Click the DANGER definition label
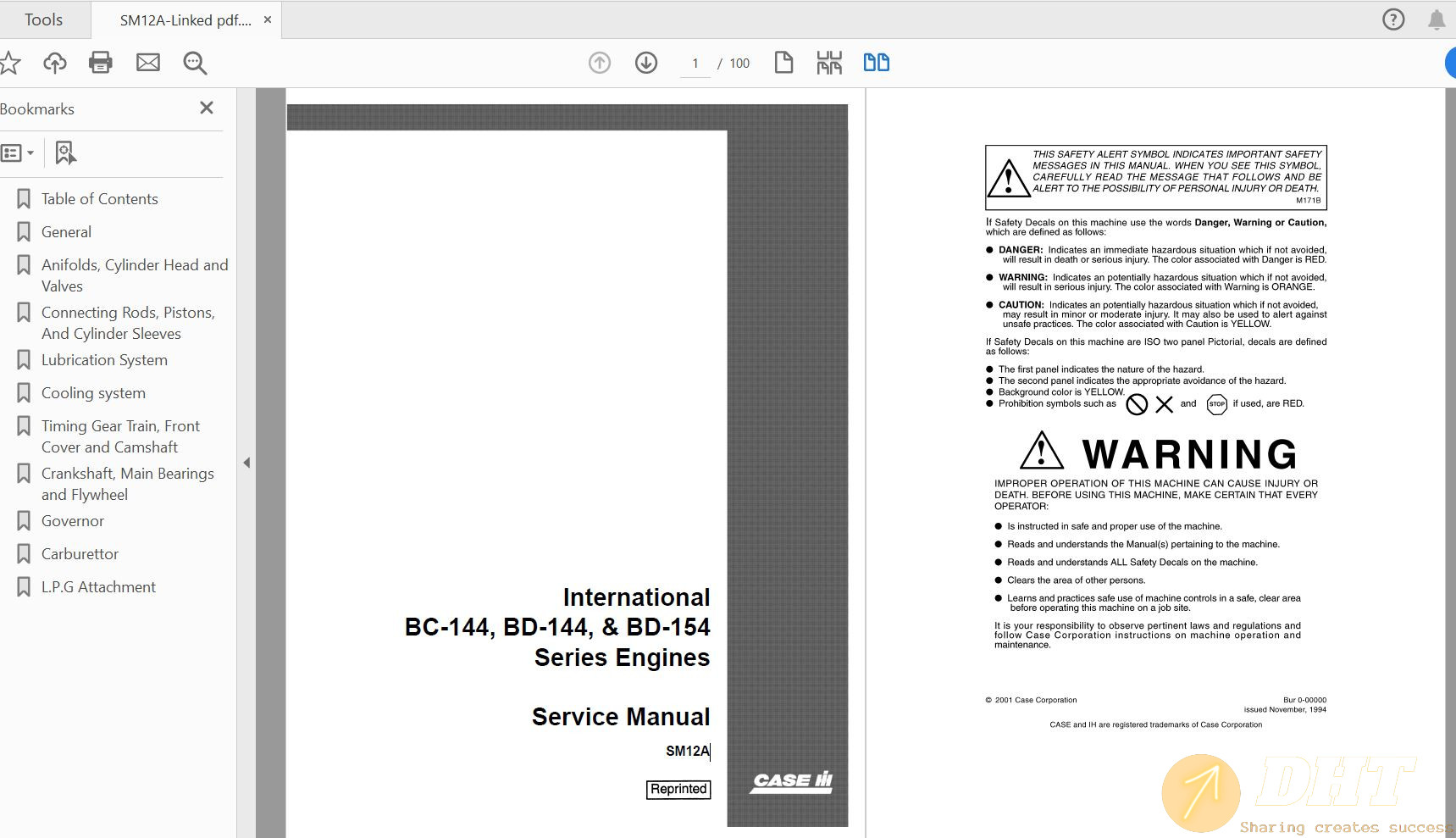 (1021, 250)
